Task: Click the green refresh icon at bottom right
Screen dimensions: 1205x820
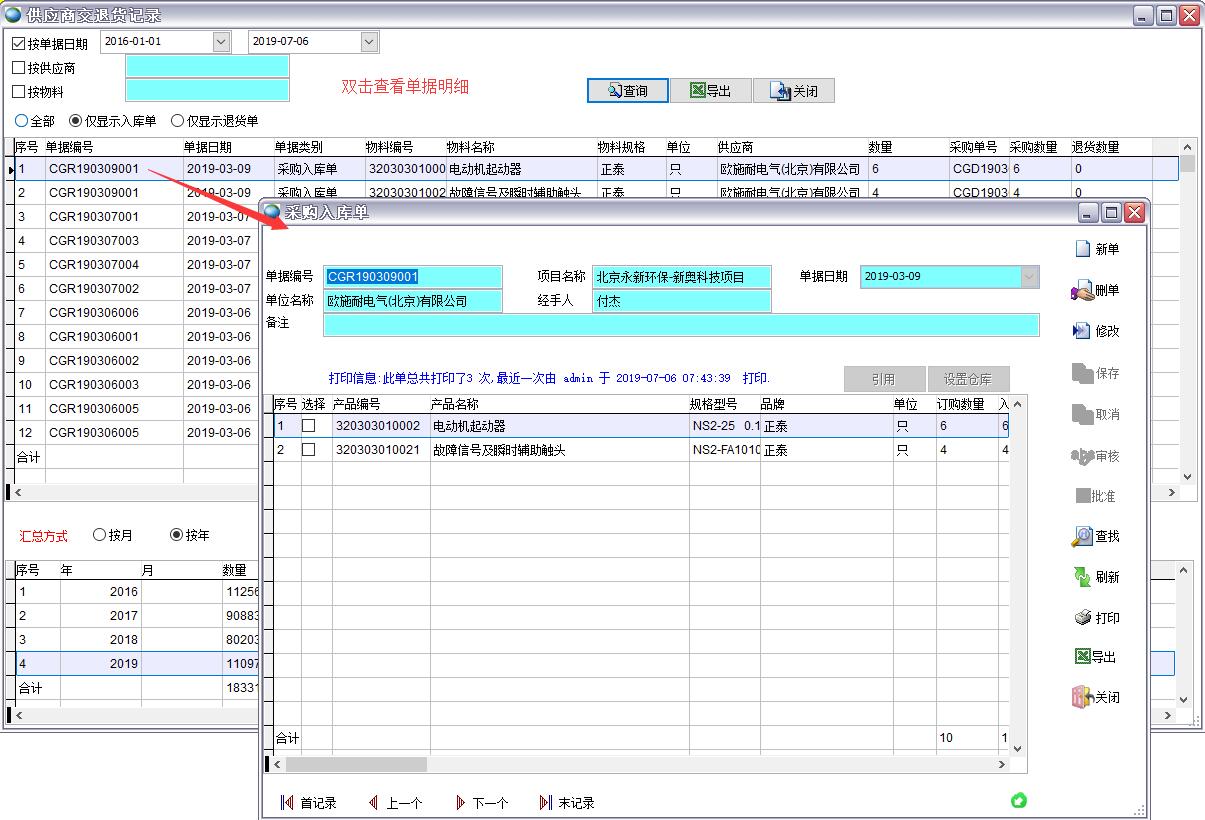Action: [x=1019, y=799]
